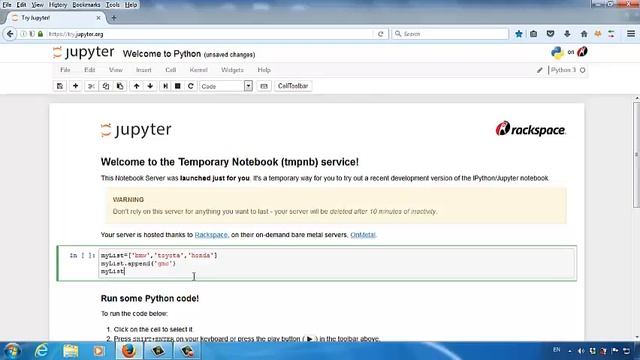Open the OnMetal link
Screen dimensions: 640x360
click(x=362, y=235)
